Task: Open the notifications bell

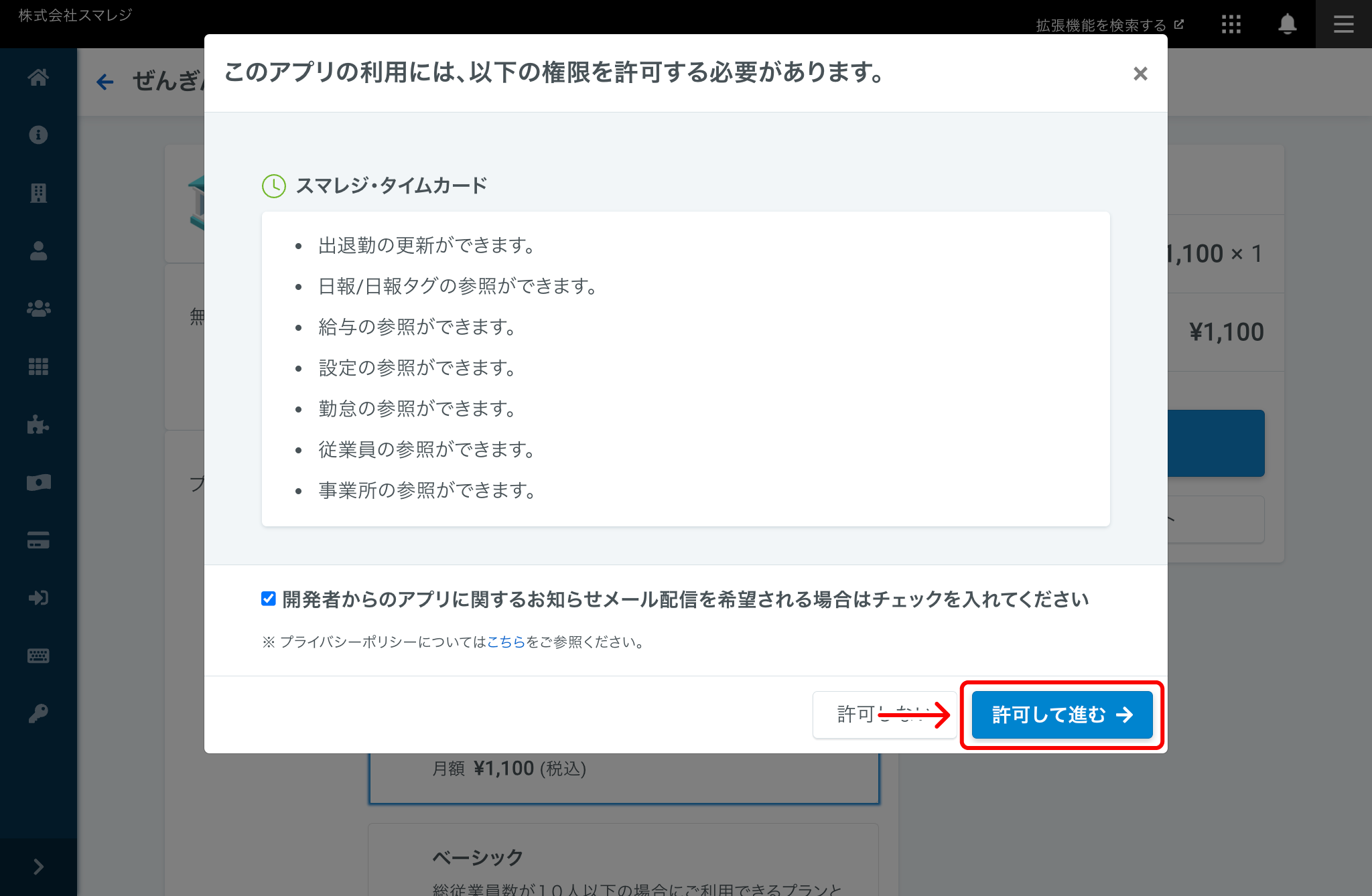Action: (x=1287, y=25)
